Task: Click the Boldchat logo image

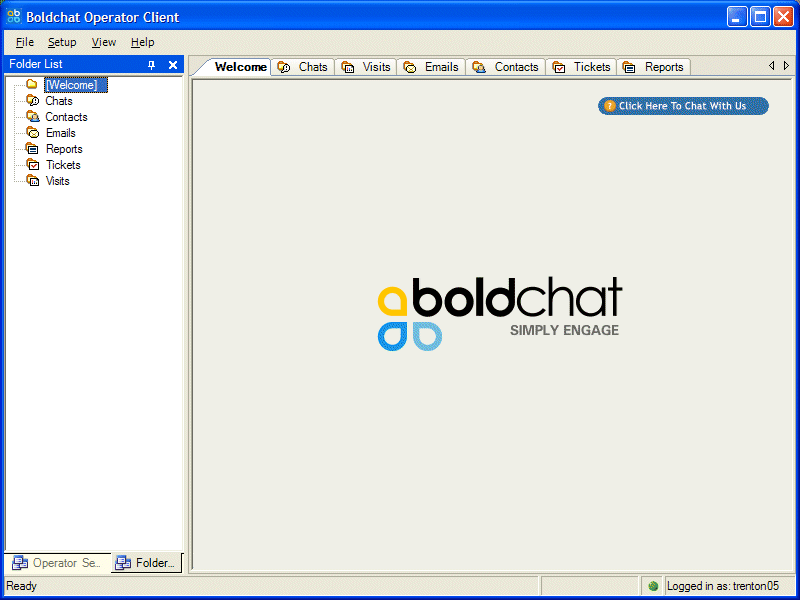Action: (499, 314)
